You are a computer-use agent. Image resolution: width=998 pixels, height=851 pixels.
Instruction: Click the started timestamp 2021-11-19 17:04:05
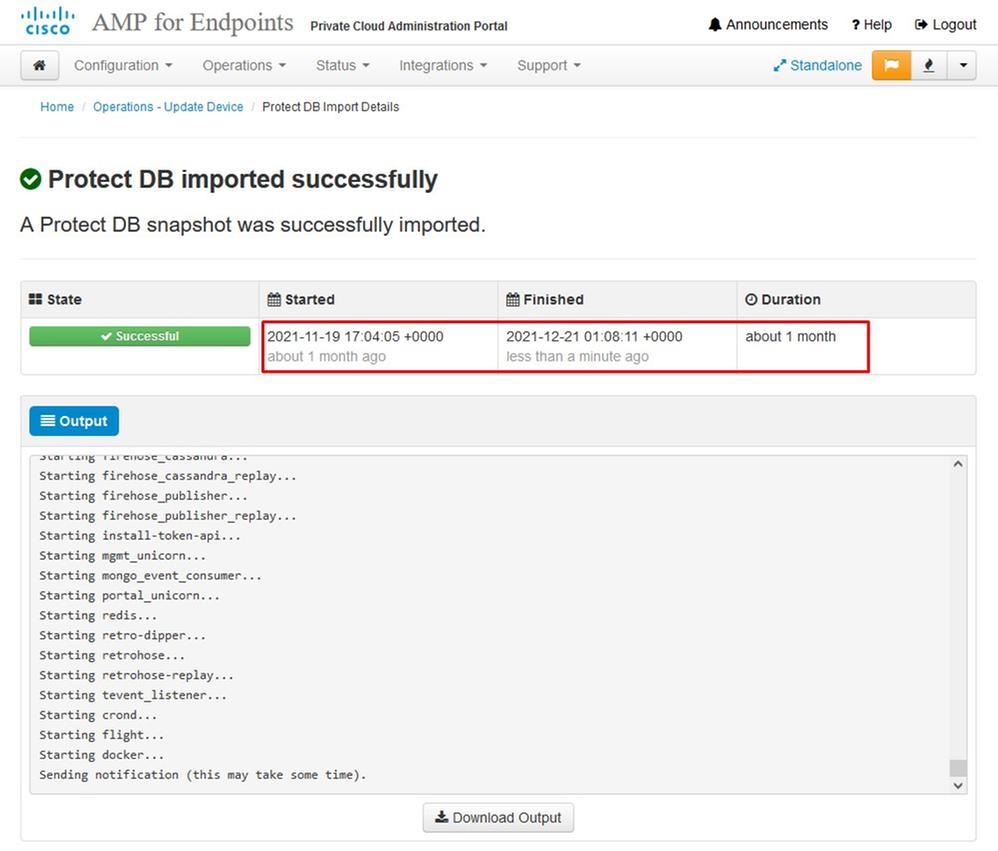[x=355, y=337]
